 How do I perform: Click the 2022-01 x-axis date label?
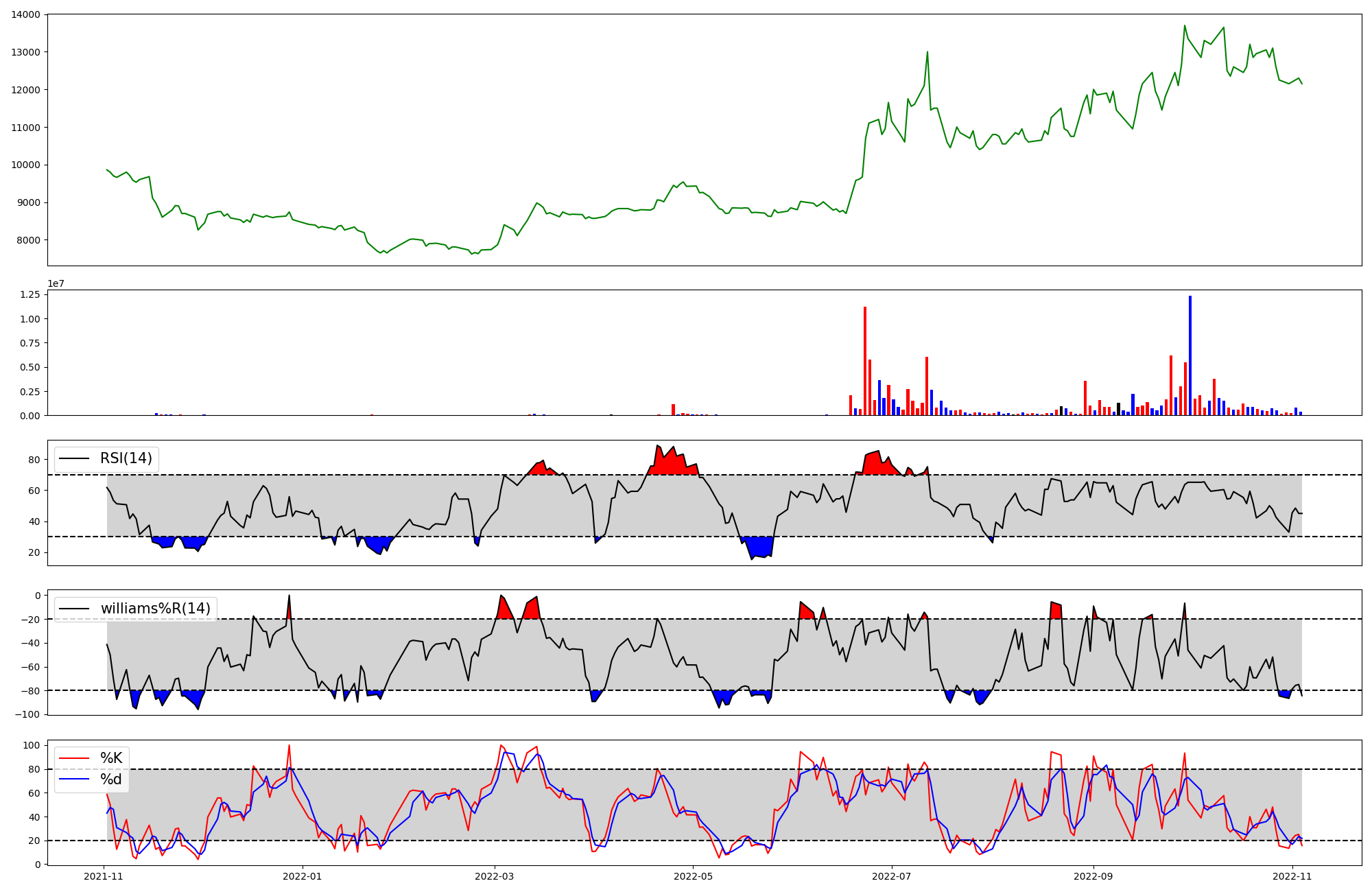303,876
